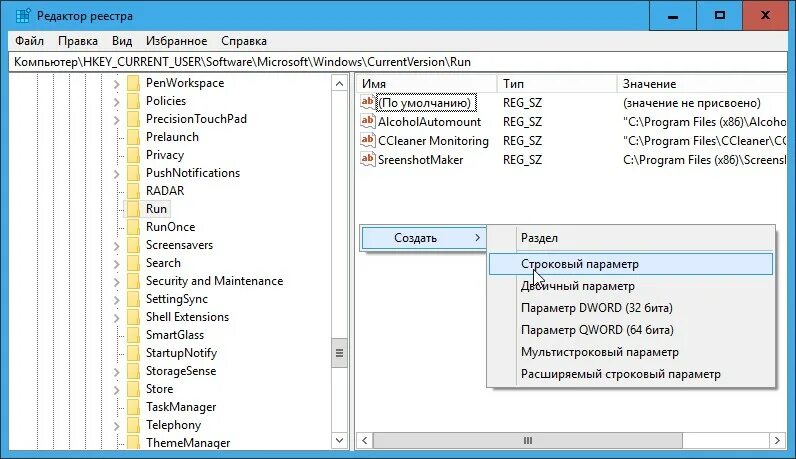Screen dimensions: 796x459
Task: Click the (значение не присвоено) cell
Action: coord(691,103)
